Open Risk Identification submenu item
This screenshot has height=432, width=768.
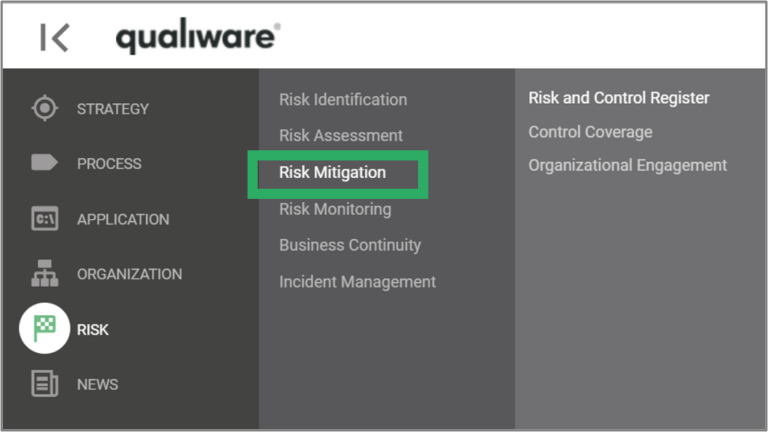pos(343,99)
